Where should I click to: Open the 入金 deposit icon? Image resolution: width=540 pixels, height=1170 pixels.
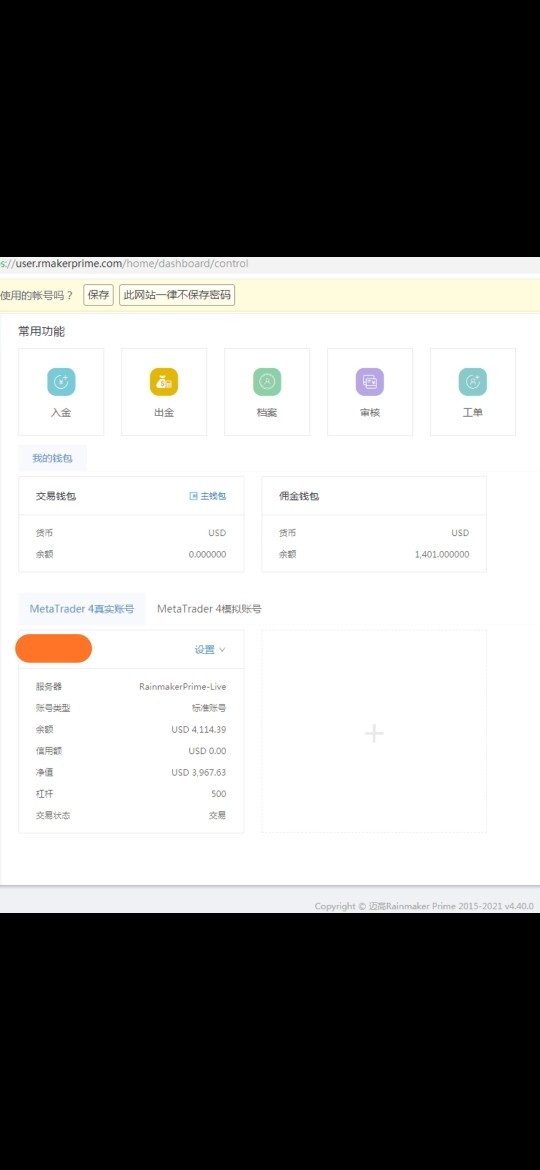[x=61, y=382]
